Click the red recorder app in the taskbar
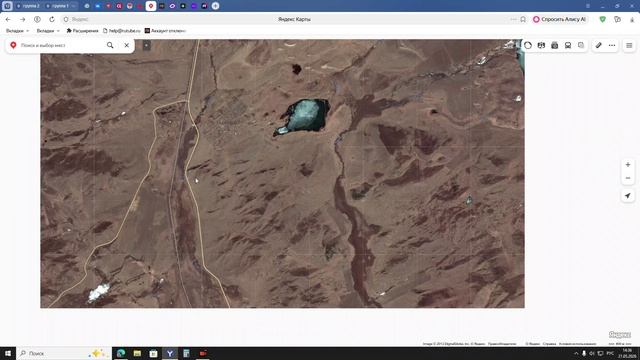 click(203, 353)
